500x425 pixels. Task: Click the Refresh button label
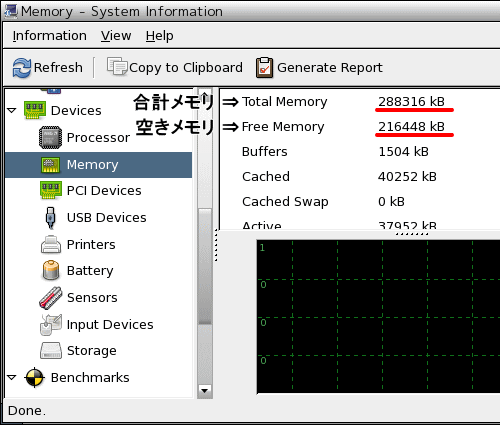click(x=58, y=68)
